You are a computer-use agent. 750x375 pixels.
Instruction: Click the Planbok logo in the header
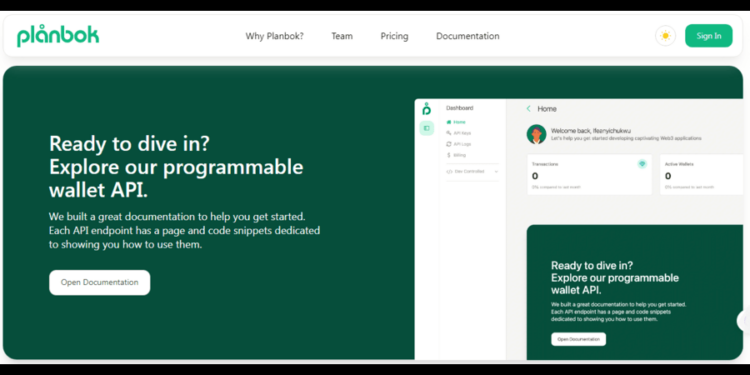click(x=58, y=36)
